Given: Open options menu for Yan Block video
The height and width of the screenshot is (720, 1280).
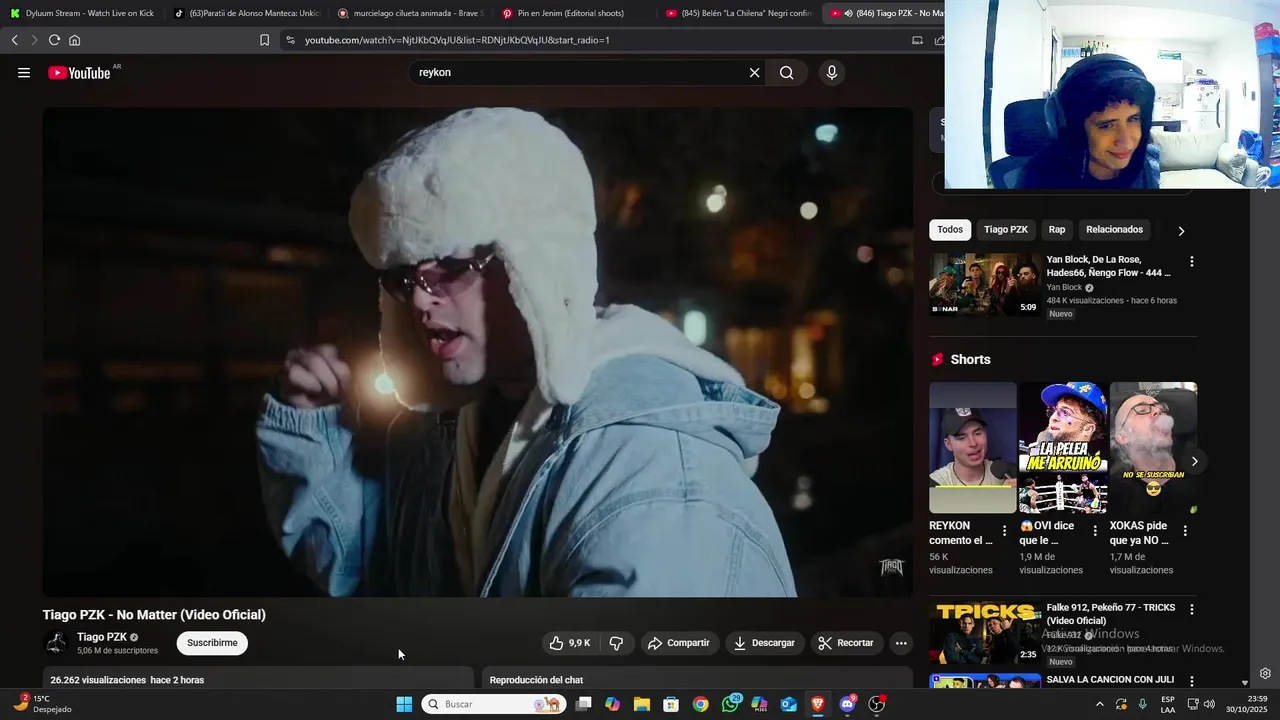Looking at the screenshot, I should click(x=1191, y=262).
